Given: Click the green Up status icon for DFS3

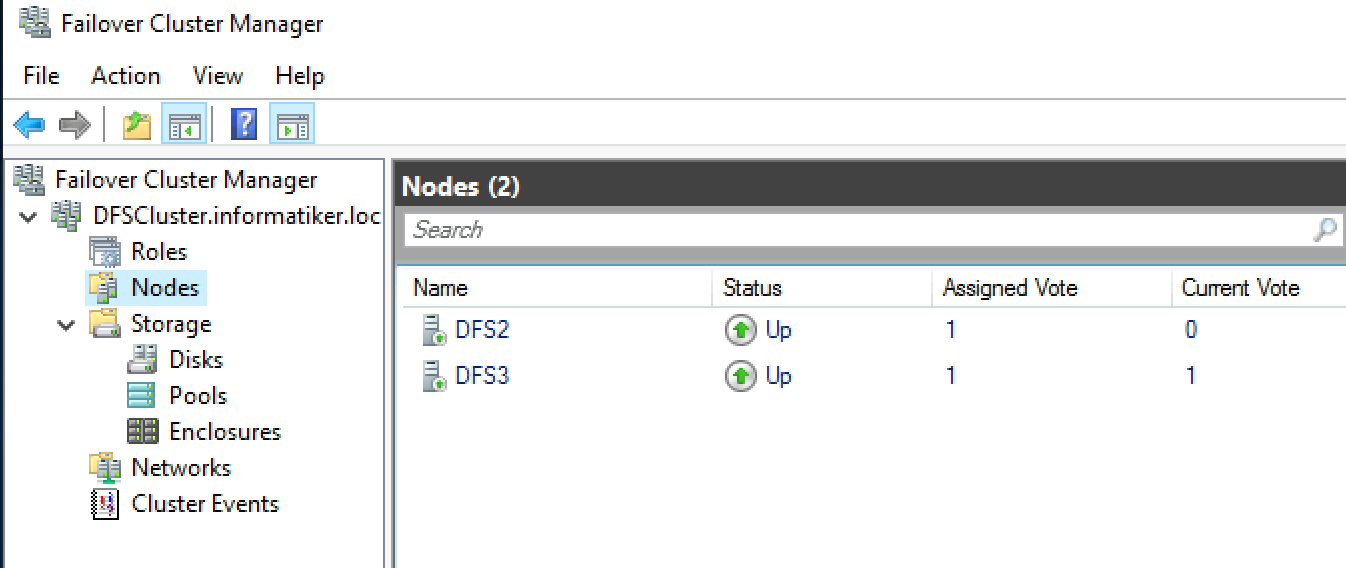Looking at the screenshot, I should 740,376.
